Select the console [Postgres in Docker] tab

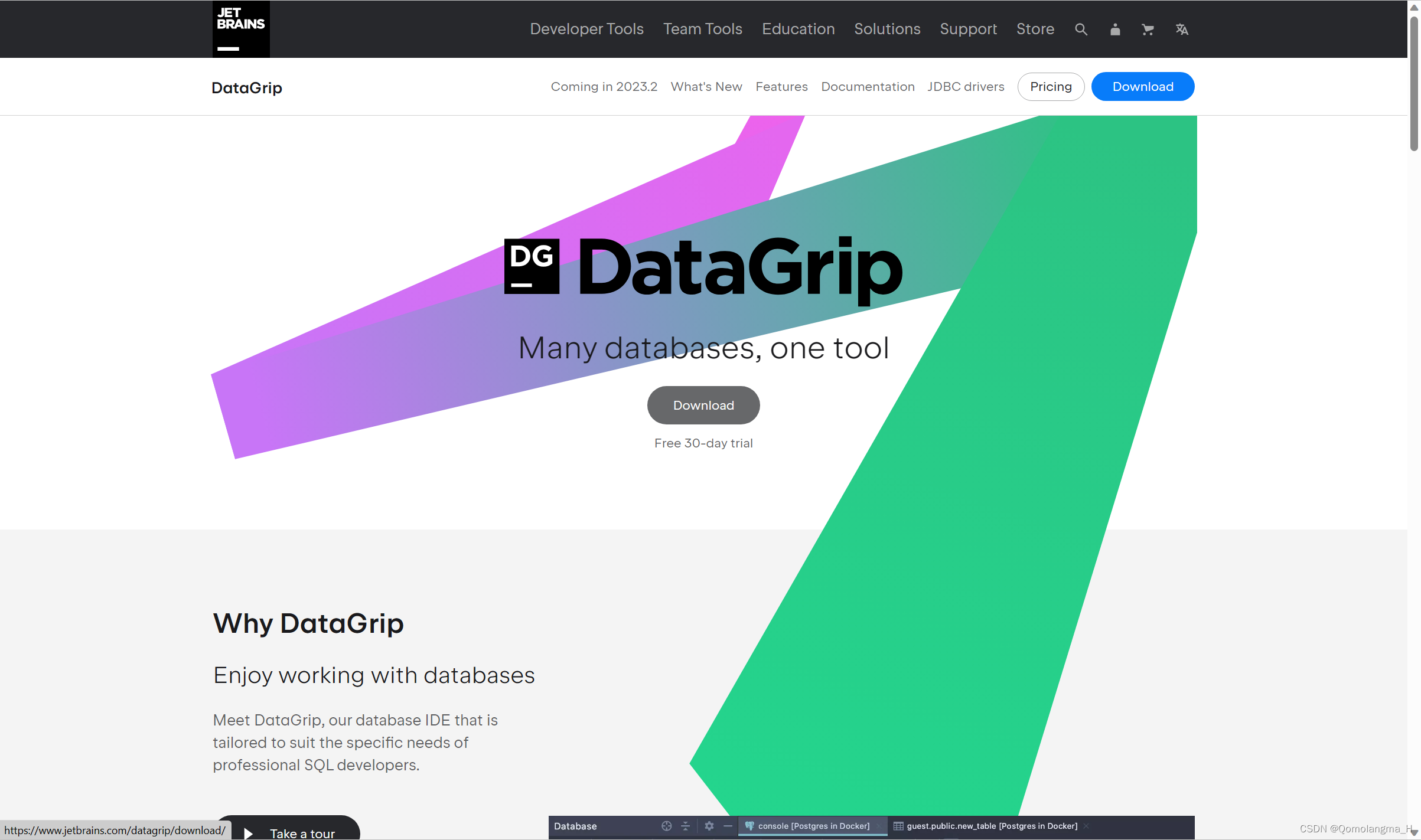click(x=813, y=826)
